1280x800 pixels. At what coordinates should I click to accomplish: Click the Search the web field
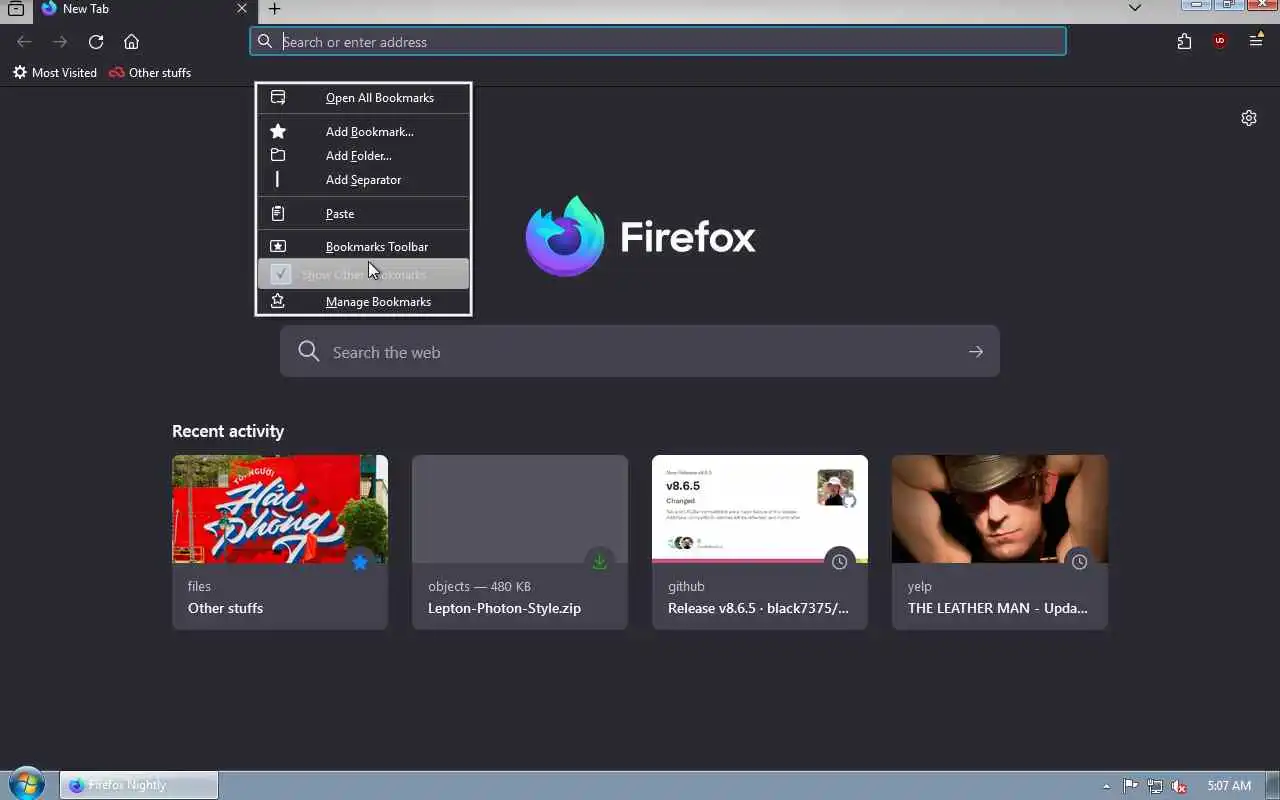pos(640,351)
